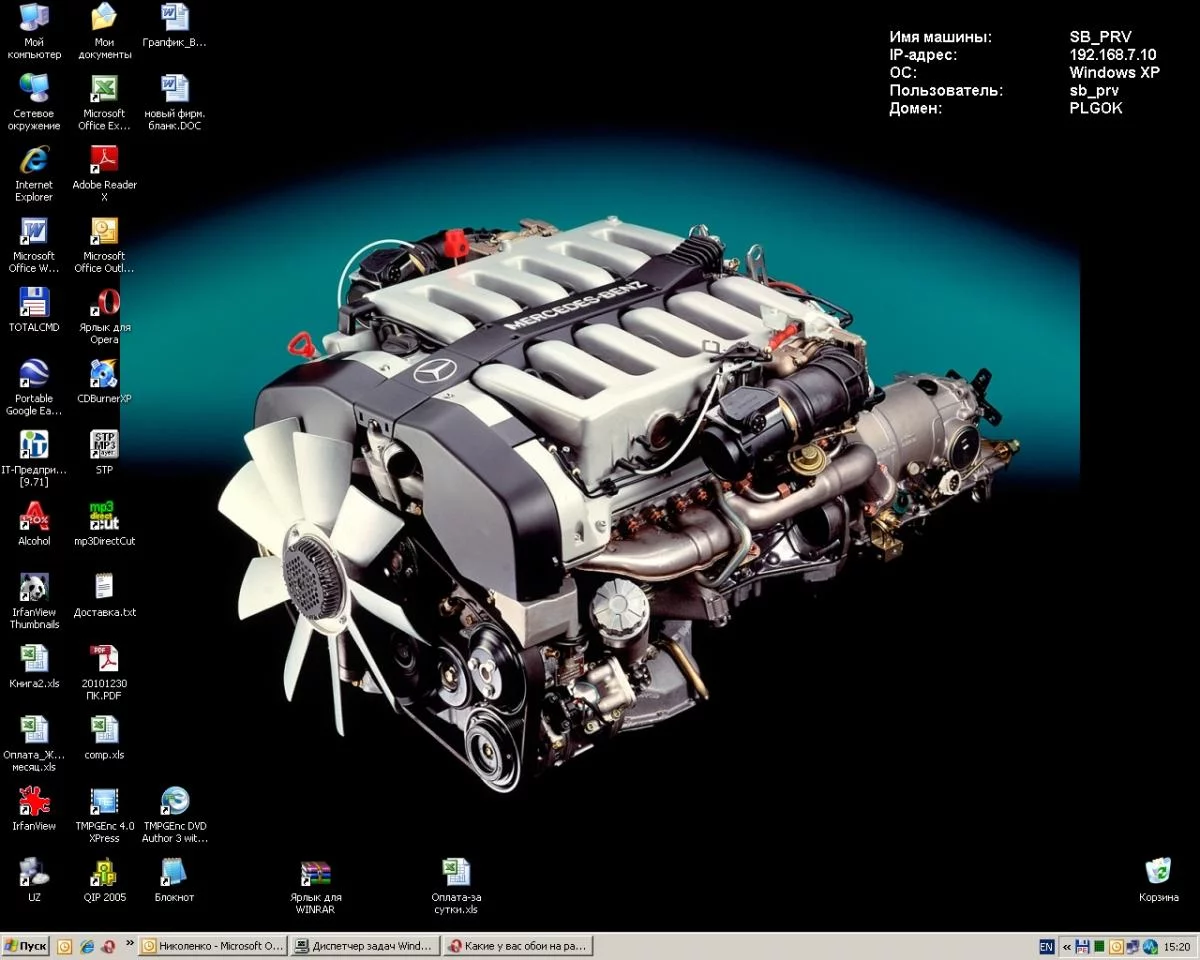Open the Total Commander (TOTALCMD) desktop shortcut
Viewport: 1200px width, 960px height.
pos(34,303)
